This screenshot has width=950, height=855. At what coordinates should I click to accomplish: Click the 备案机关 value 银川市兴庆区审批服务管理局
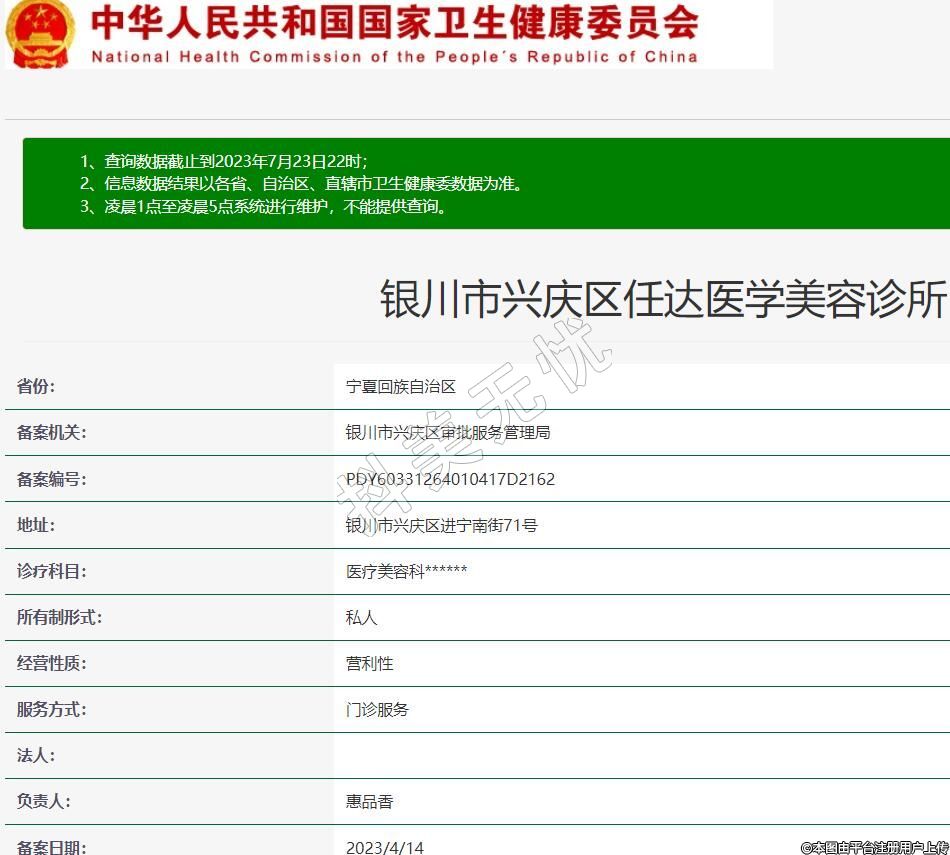[x=448, y=433]
